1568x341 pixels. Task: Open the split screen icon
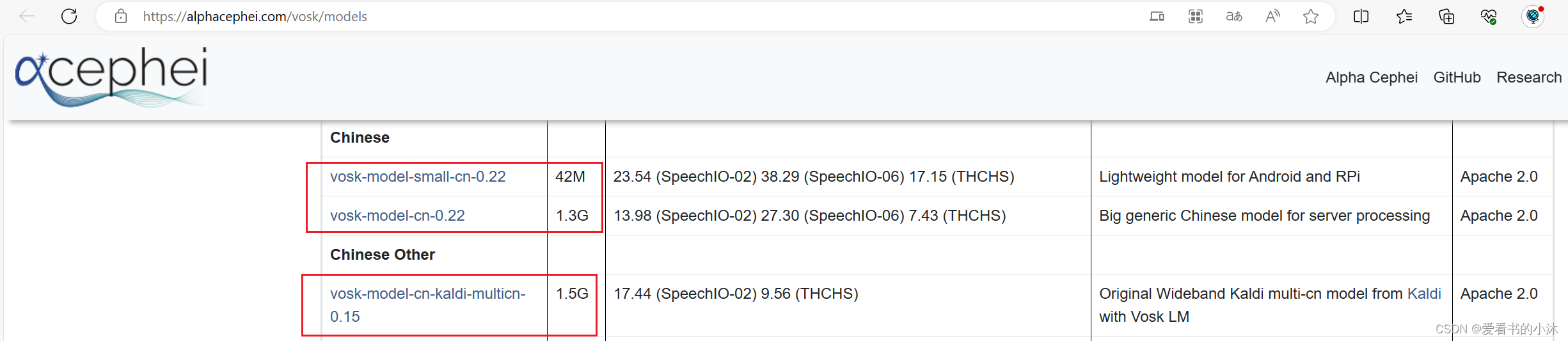[x=1361, y=16]
